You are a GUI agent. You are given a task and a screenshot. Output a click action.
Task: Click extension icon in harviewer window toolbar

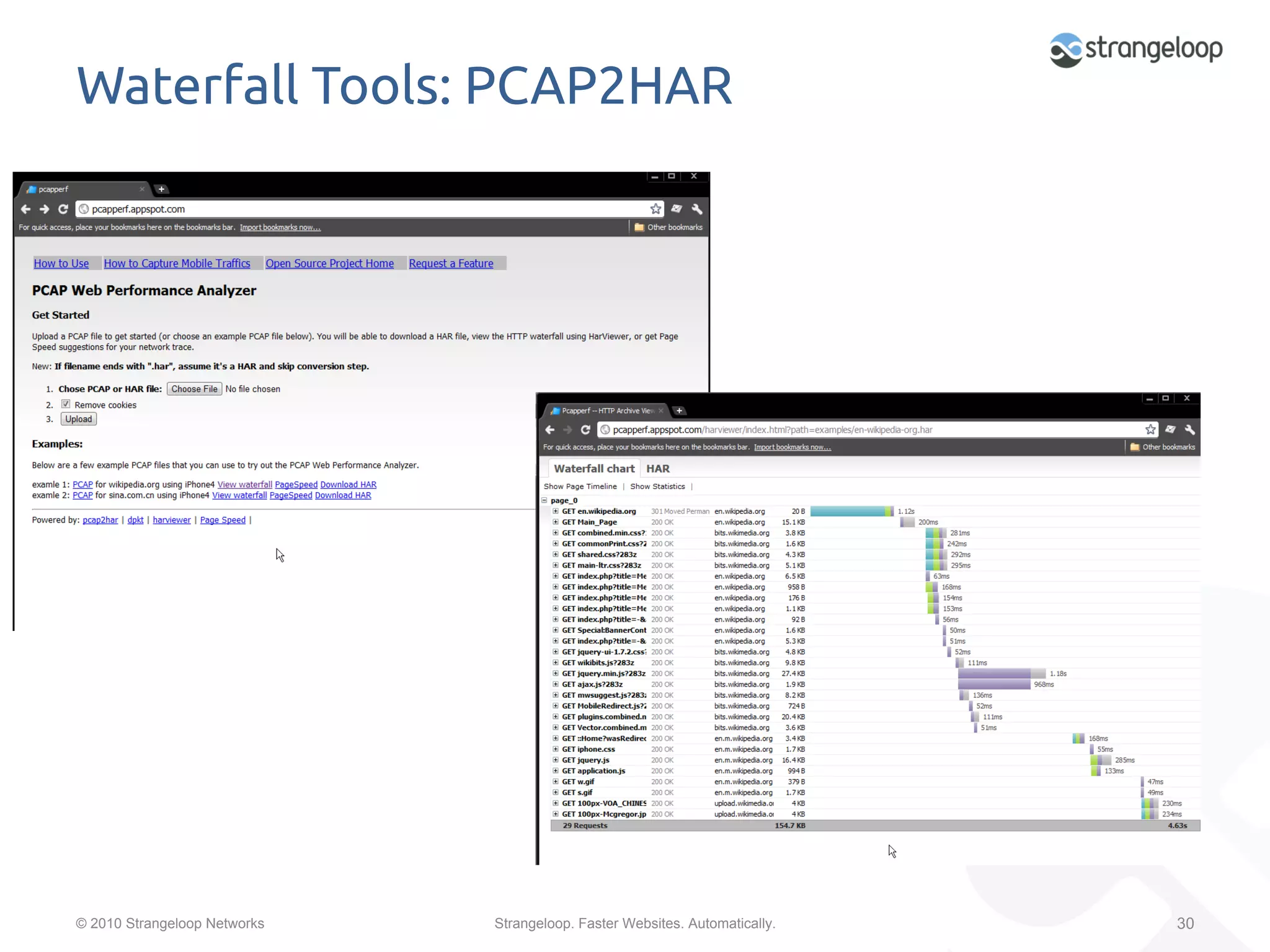pyautogui.click(x=1170, y=430)
